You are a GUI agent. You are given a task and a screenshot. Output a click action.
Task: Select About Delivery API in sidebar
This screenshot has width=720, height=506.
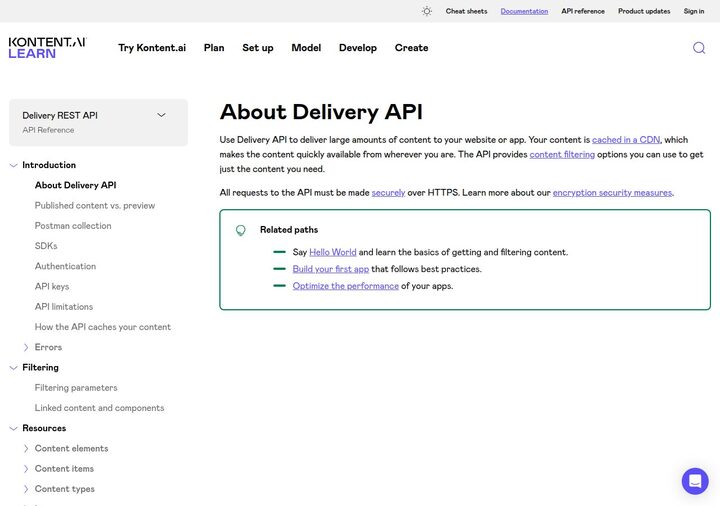[x=75, y=185]
